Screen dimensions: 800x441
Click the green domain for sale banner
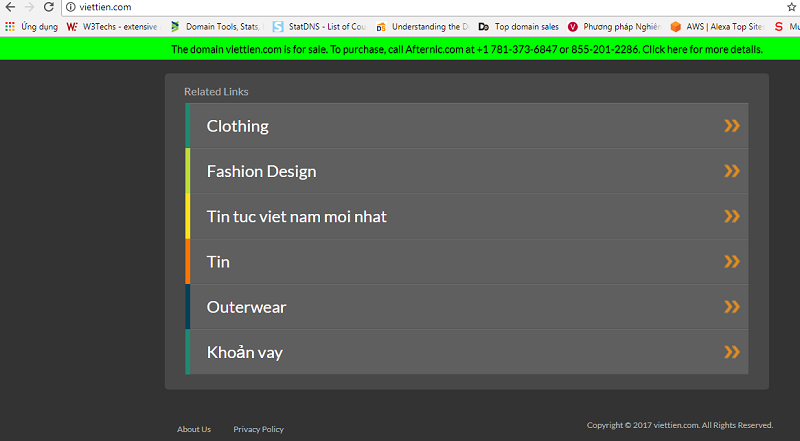tap(466, 49)
